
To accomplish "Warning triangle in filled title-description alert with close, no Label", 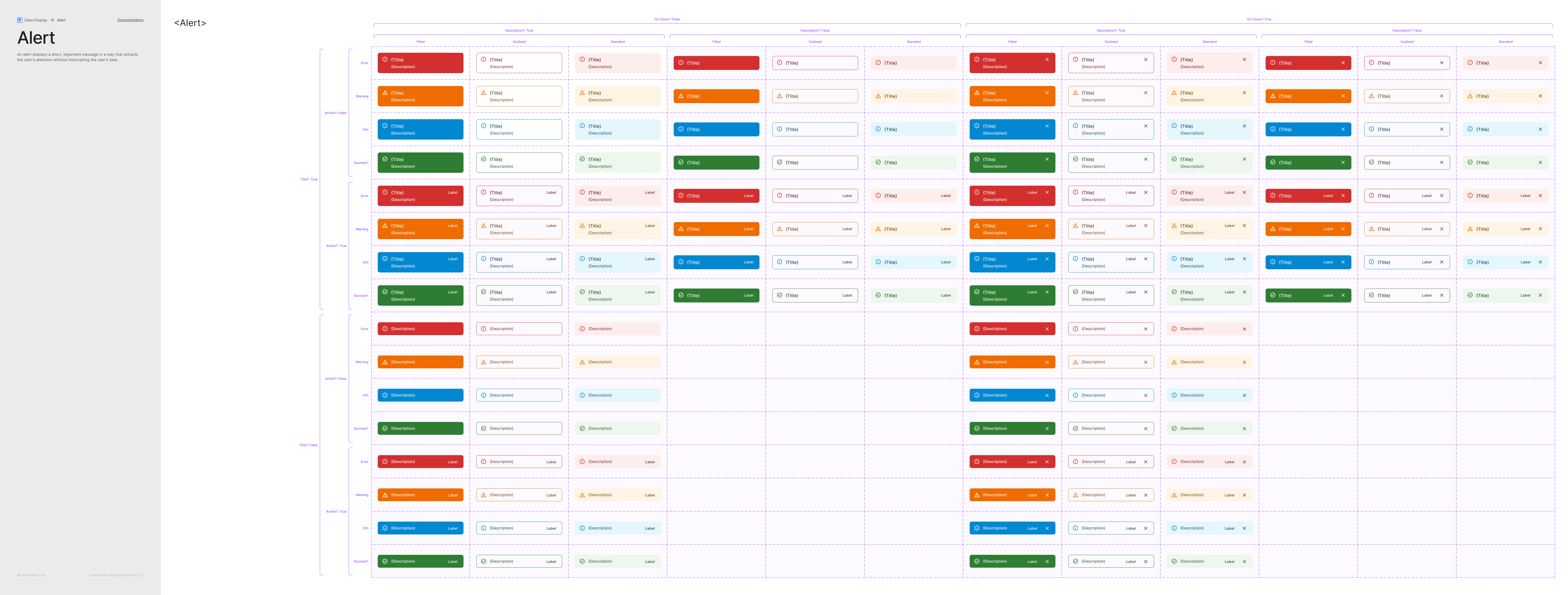I will [976, 92].
